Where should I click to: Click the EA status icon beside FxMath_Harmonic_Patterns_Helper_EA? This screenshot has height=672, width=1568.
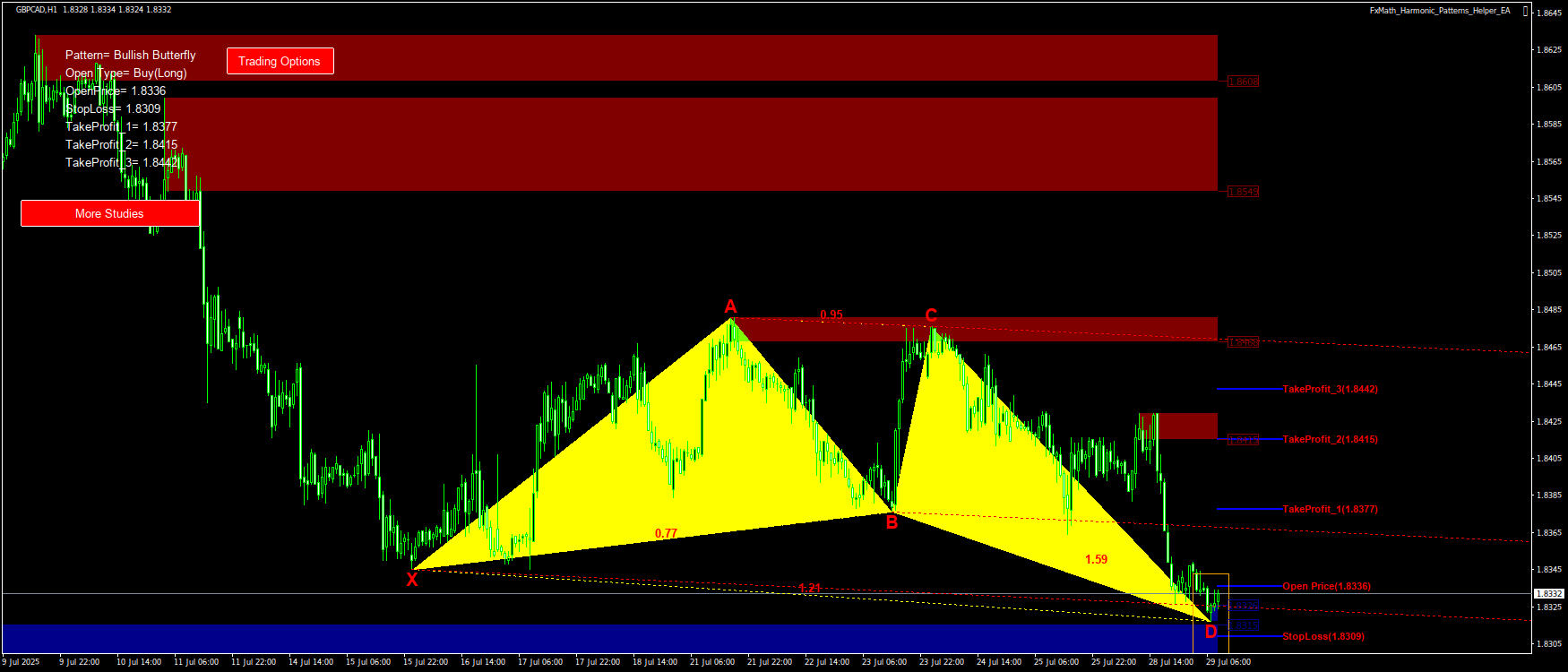(1526, 11)
